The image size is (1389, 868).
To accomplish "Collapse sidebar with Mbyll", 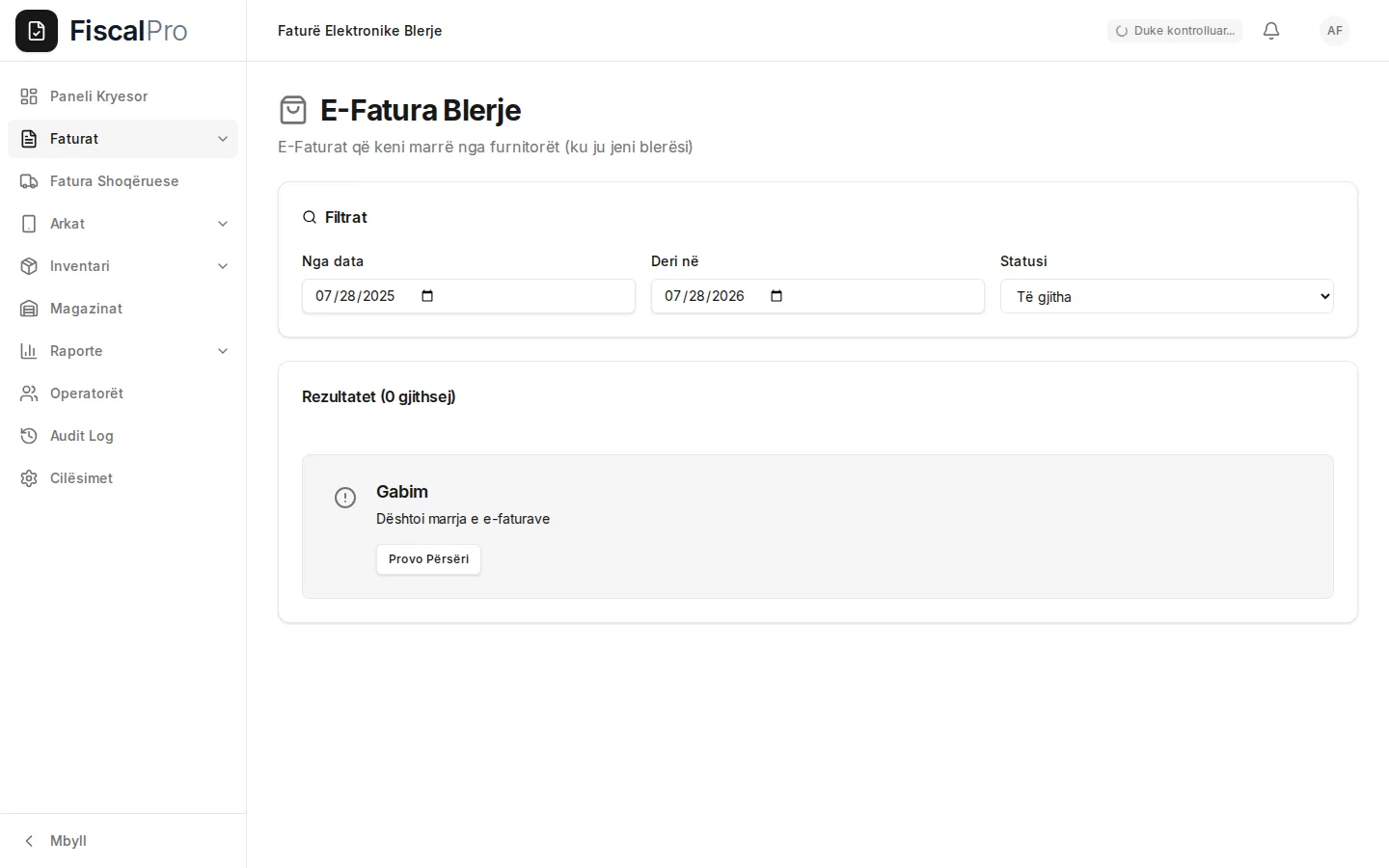I will 123,841.
